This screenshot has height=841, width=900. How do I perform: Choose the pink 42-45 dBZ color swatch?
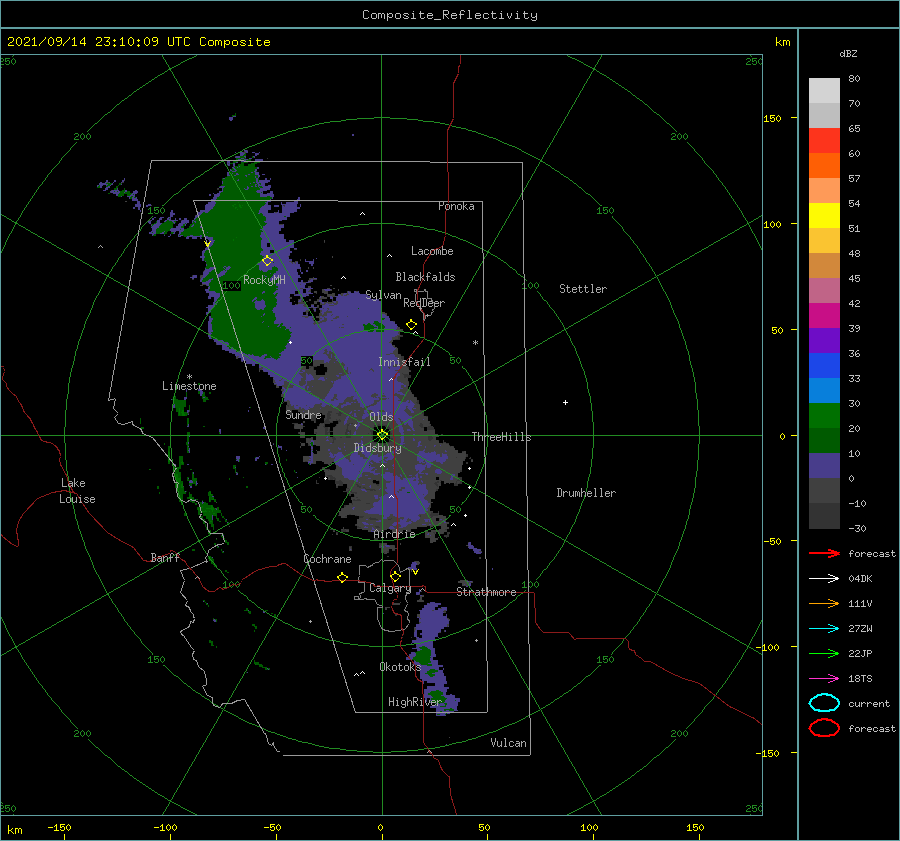824,291
